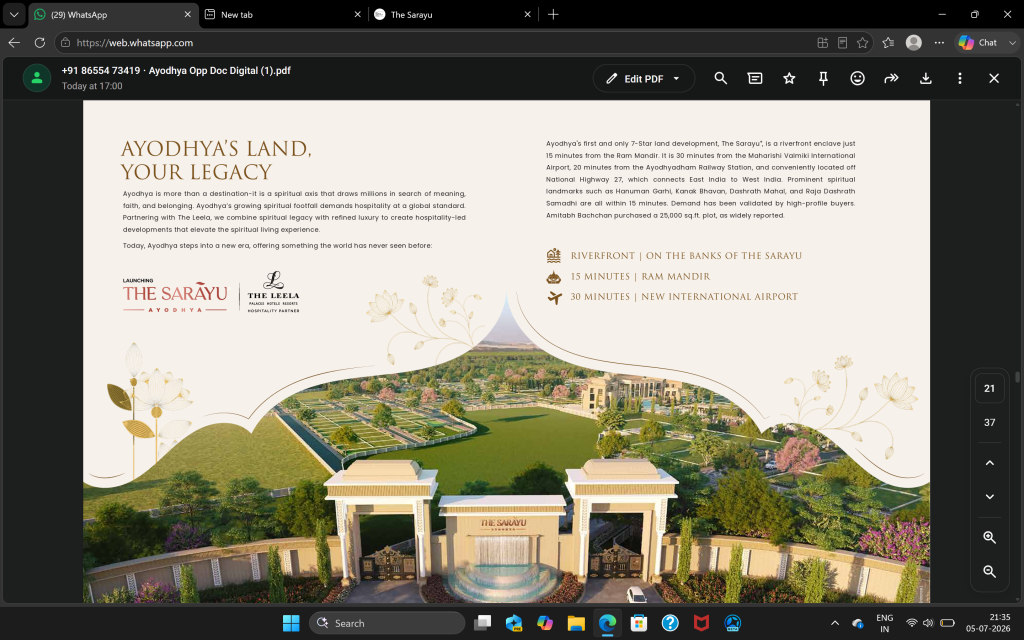Image resolution: width=1024 pixels, height=640 pixels.
Task: Switch to the New tab browser tab
Action: tap(281, 14)
